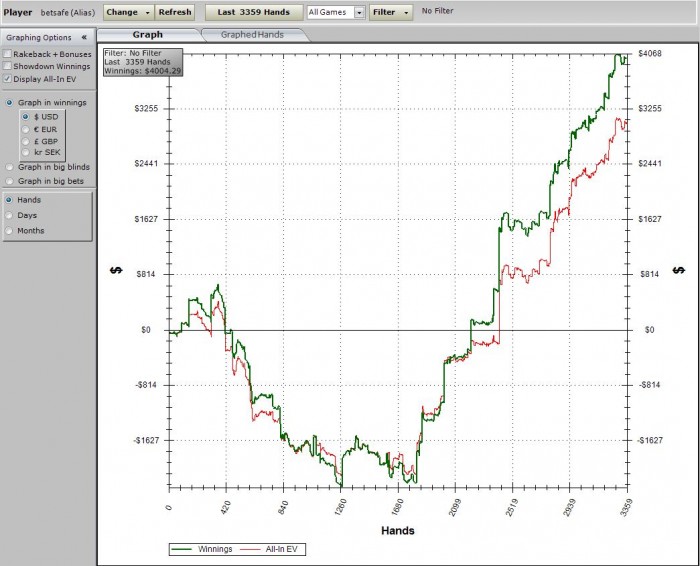Set x-axis to Hands
Screen dimensions: 700x566
8,200
